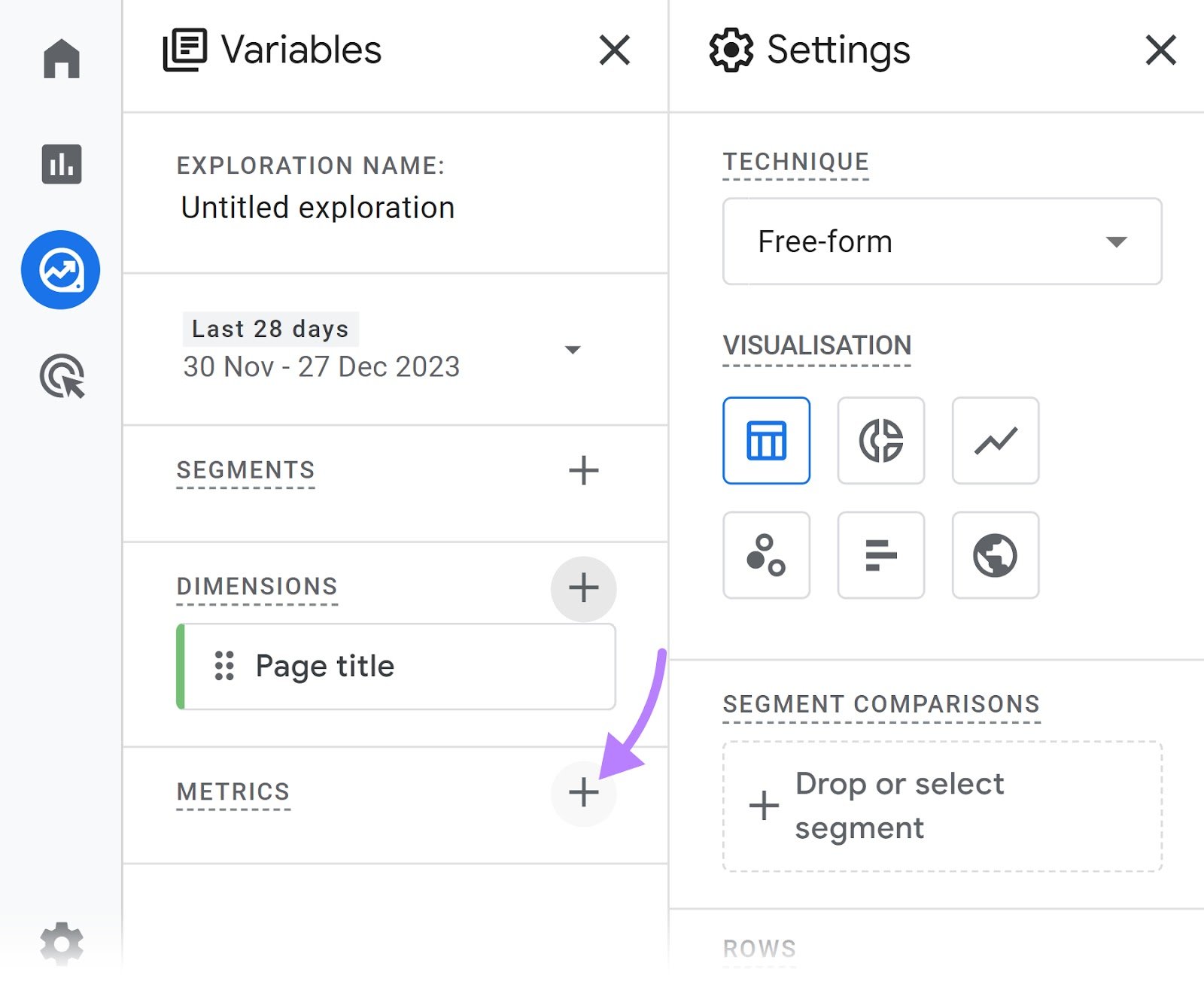Image resolution: width=1204 pixels, height=984 pixels.
Task: Select the scatter plot visualisation
Action: coord(766,555)
